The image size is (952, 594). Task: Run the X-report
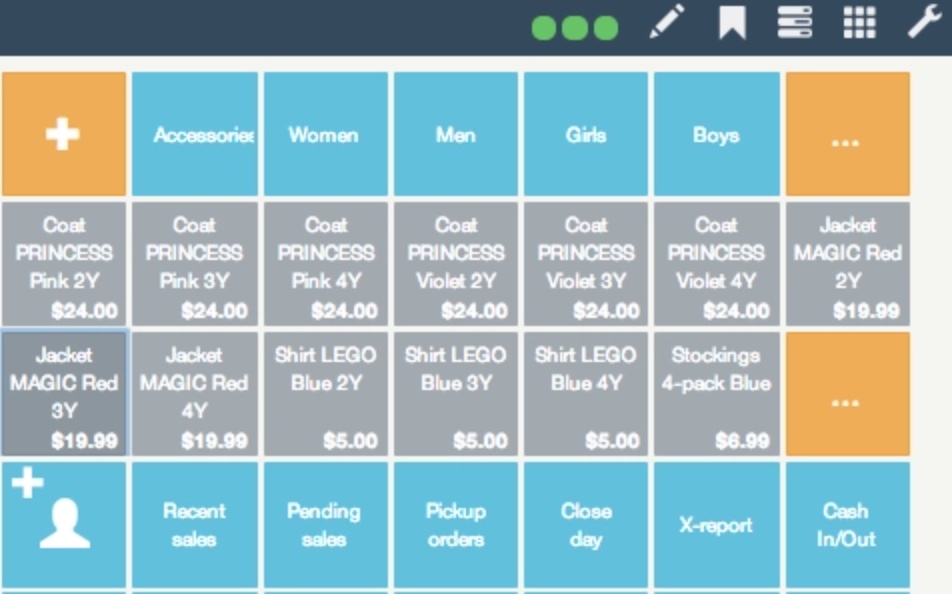point(716,524)
